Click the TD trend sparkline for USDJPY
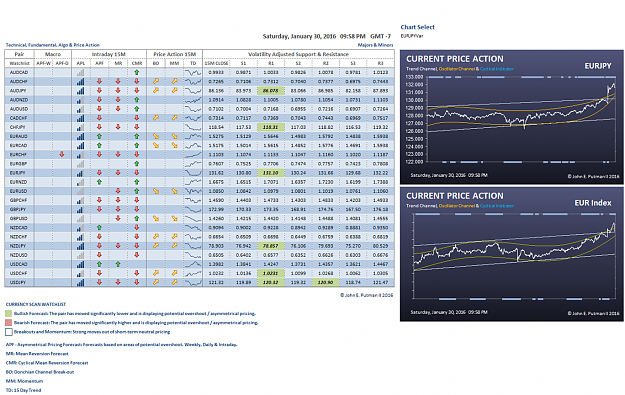 (193, 283)
